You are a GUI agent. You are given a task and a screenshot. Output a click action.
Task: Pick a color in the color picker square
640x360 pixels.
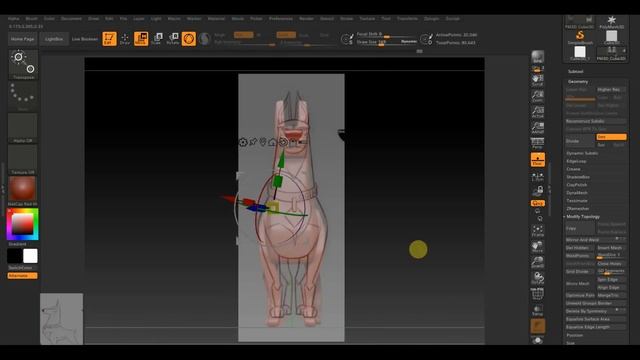pyautogui.click(x=22, y=224)
